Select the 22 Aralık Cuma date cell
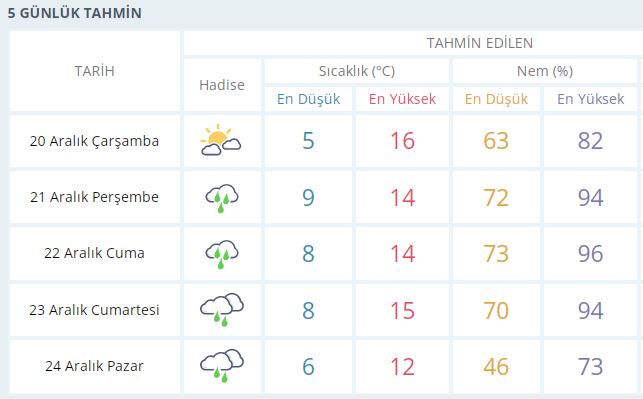 (x=94, y=253)
